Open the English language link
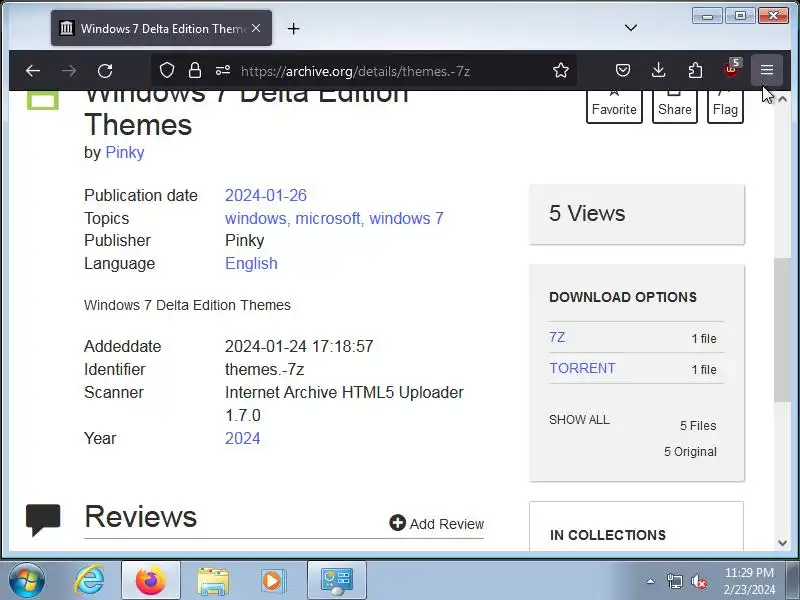 [x=251, y=263]
